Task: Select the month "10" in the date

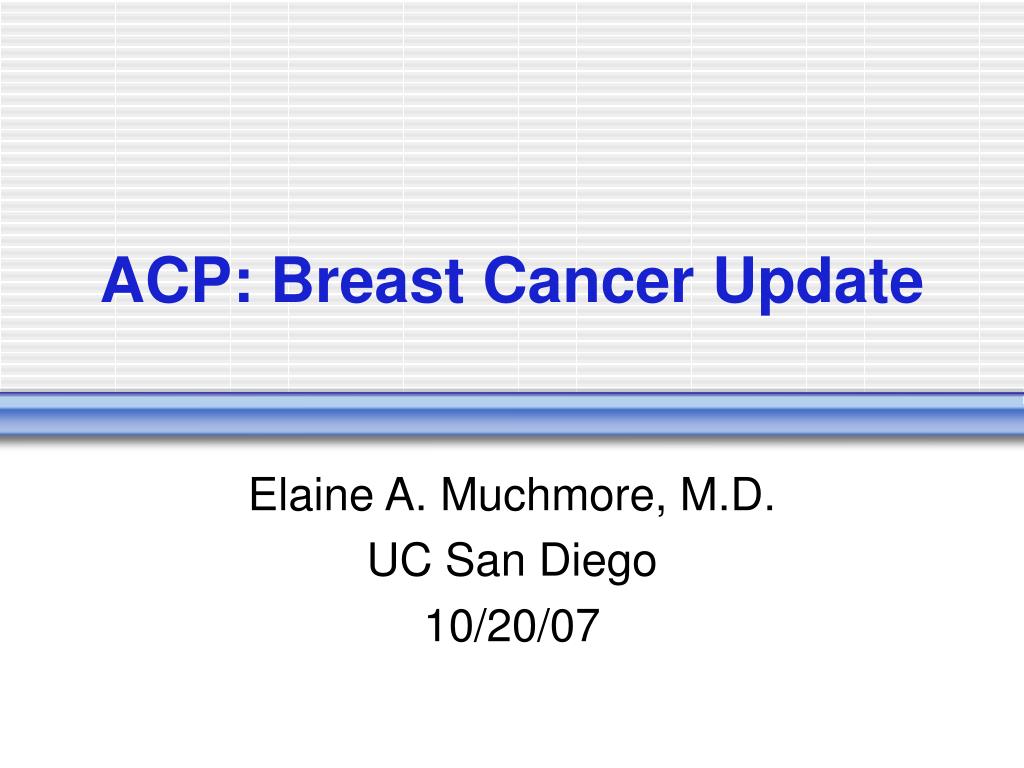Action: [x=449, y=626]
